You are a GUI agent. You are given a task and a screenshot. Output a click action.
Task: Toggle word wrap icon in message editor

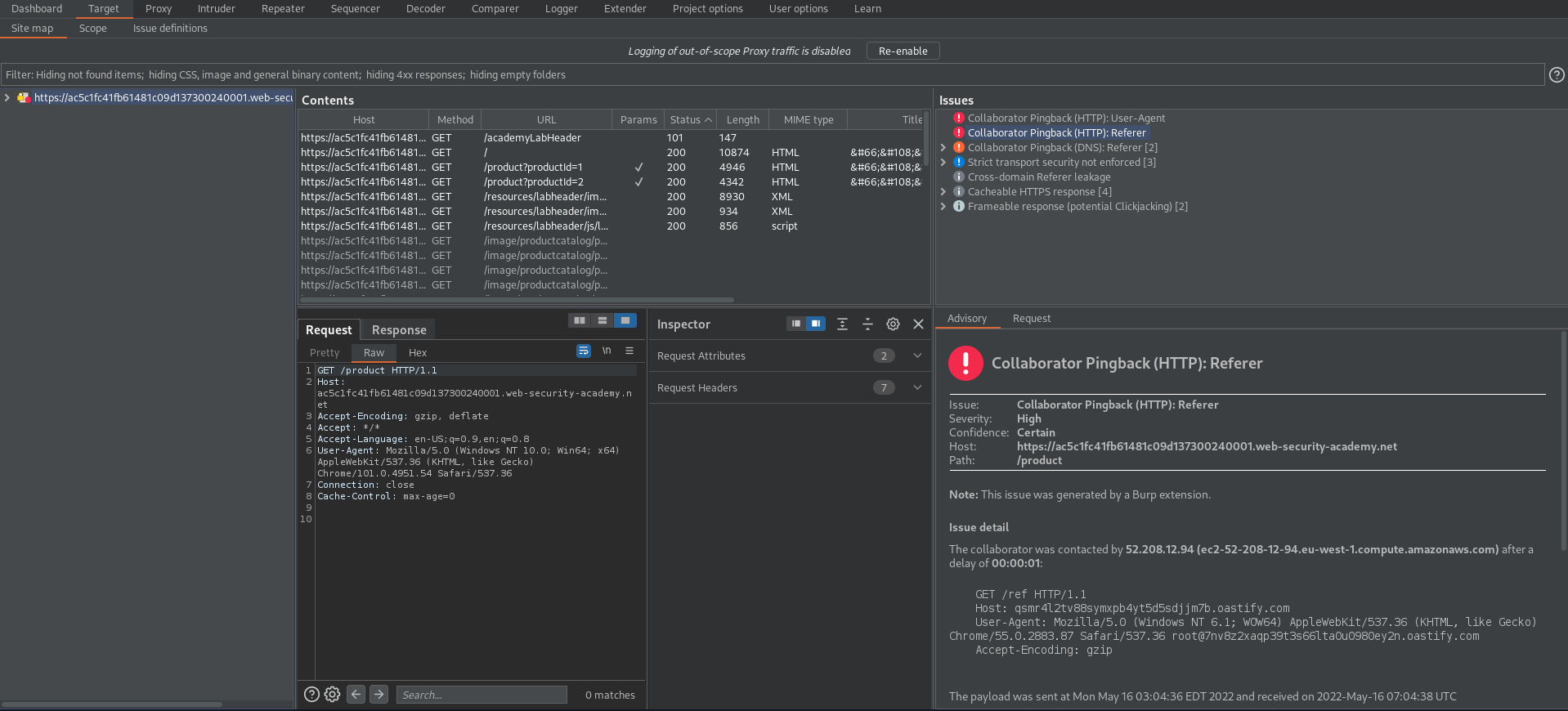point(584,351)
